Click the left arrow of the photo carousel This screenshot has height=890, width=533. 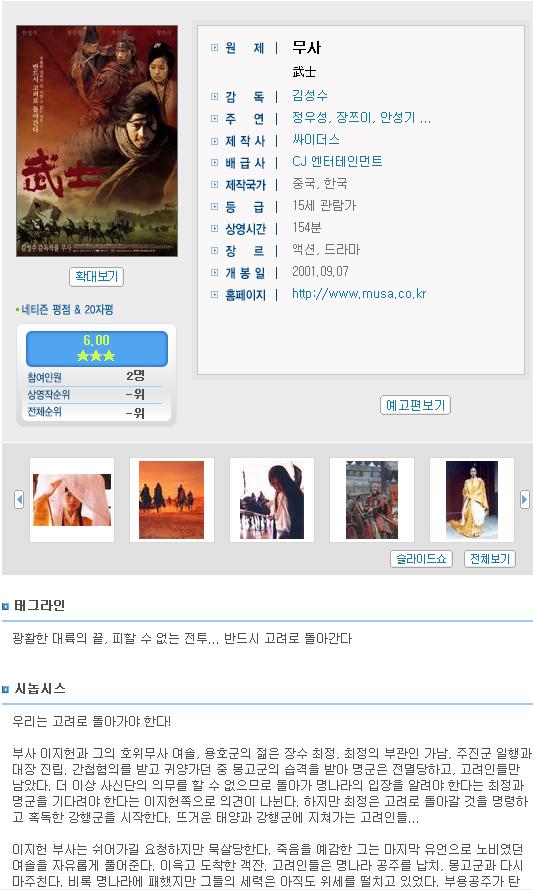pyautogui.click(x=19, y=499)
